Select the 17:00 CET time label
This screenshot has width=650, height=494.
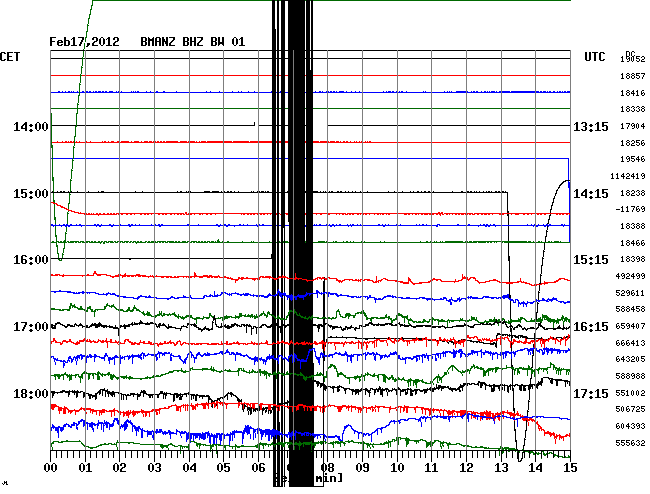point(31,327)
